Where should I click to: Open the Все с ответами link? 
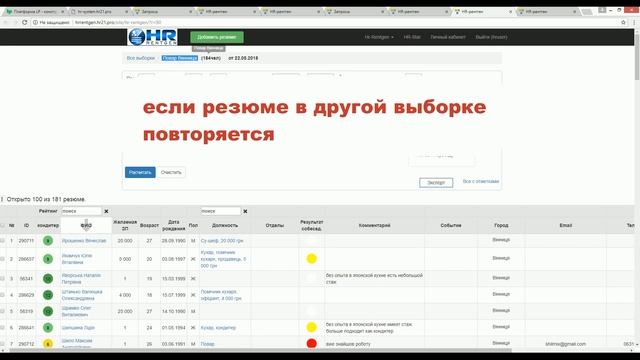pyautogui.click(x=481, y=181)
